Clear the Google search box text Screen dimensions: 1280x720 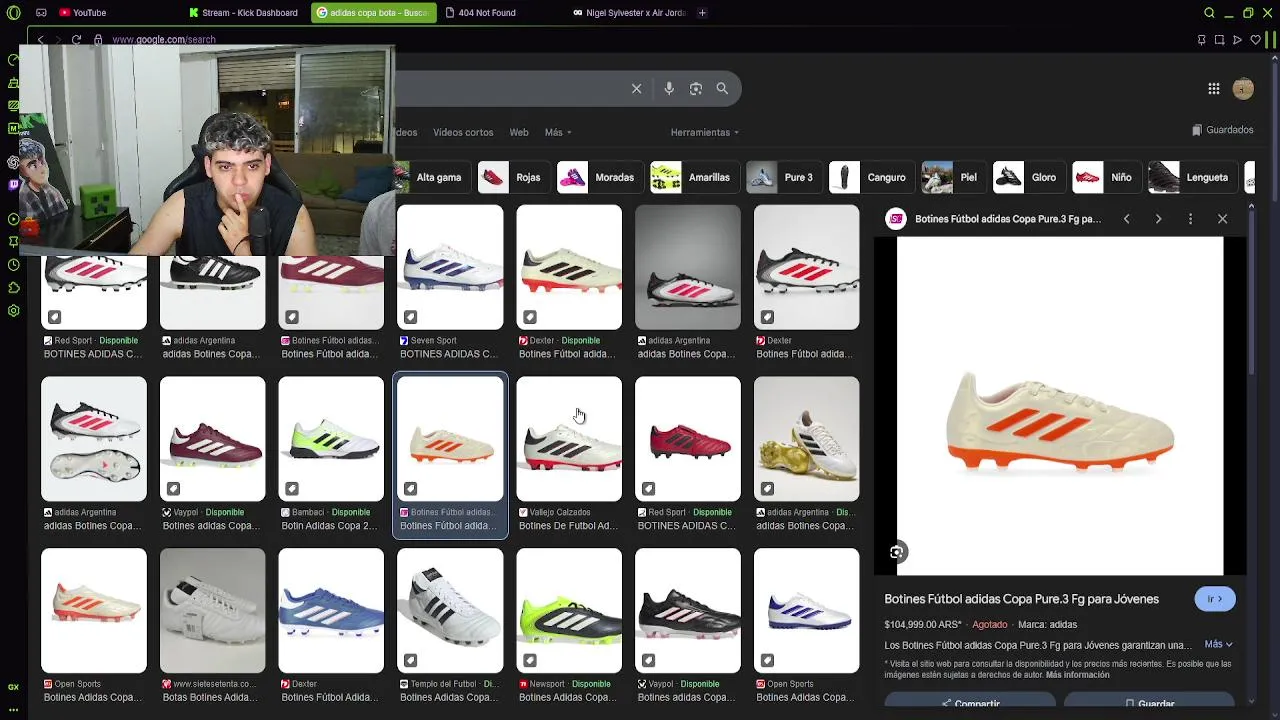coord(636,89)
